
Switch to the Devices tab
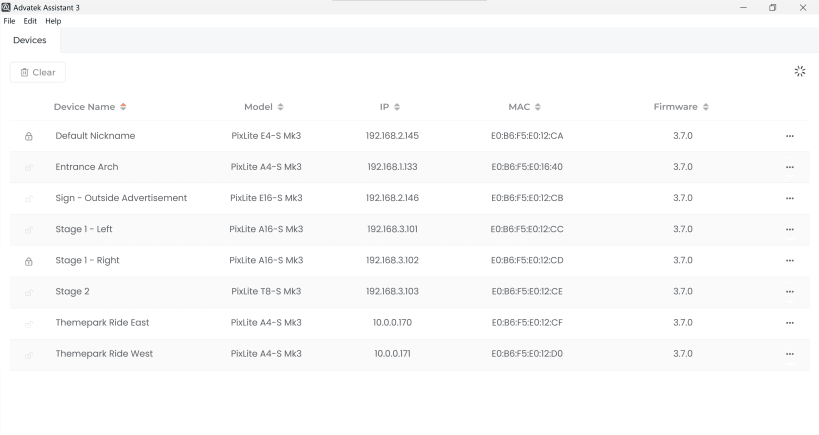point(30,40)
